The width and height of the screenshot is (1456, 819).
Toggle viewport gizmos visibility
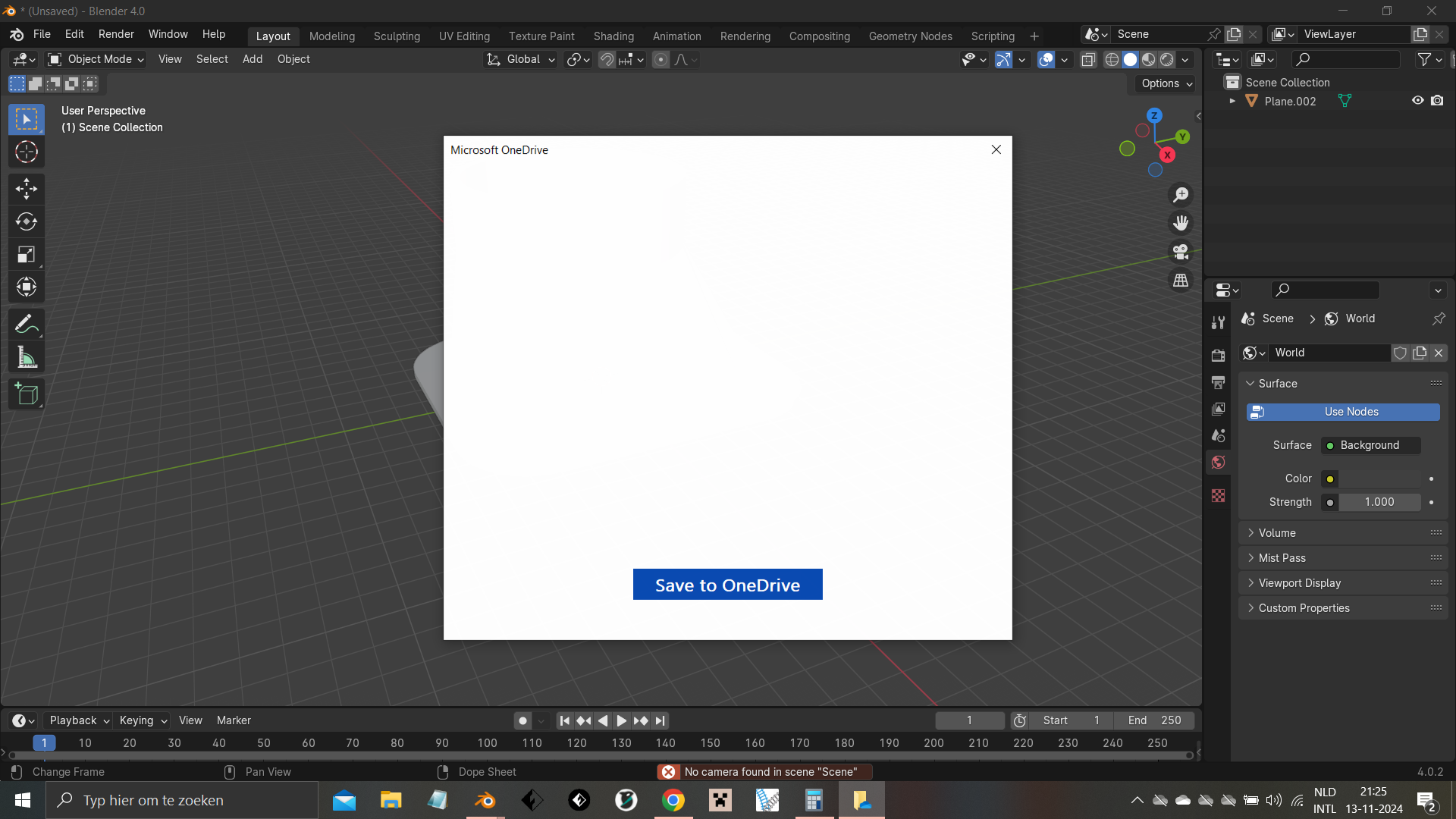pyautogui.click(x=1003, y=60)
